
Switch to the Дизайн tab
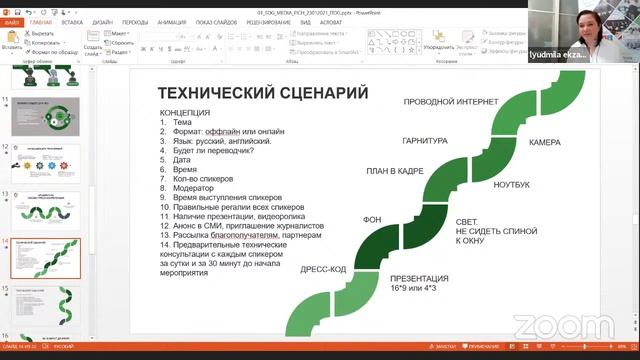click(x=102, y=22)
